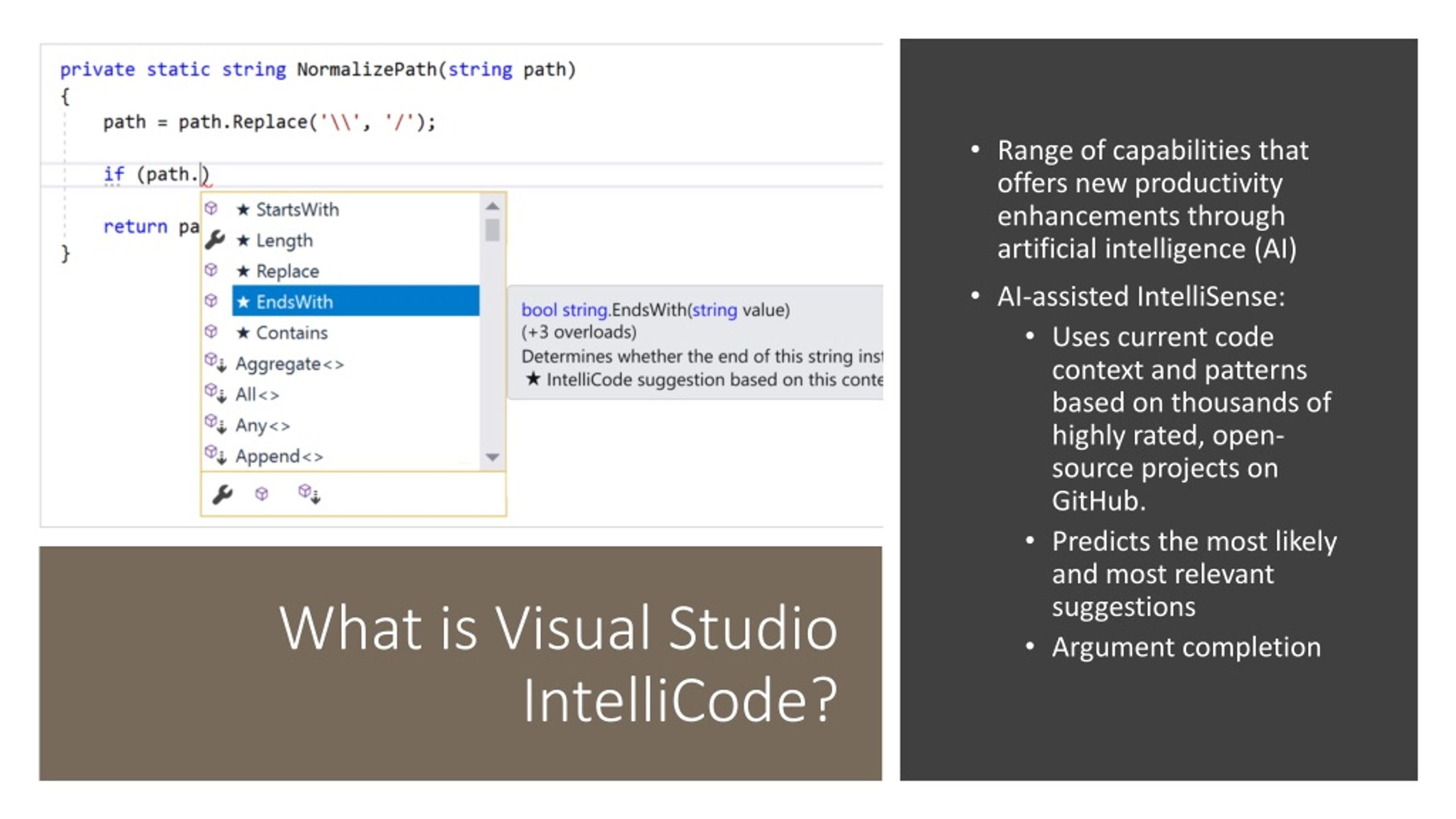Click the (+3 overloads) tooltip text

(579, 332)
